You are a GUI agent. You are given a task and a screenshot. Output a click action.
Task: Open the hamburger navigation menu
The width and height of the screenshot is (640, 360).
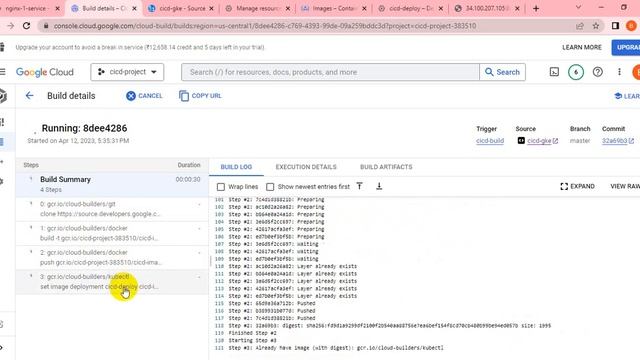point(3,72)
